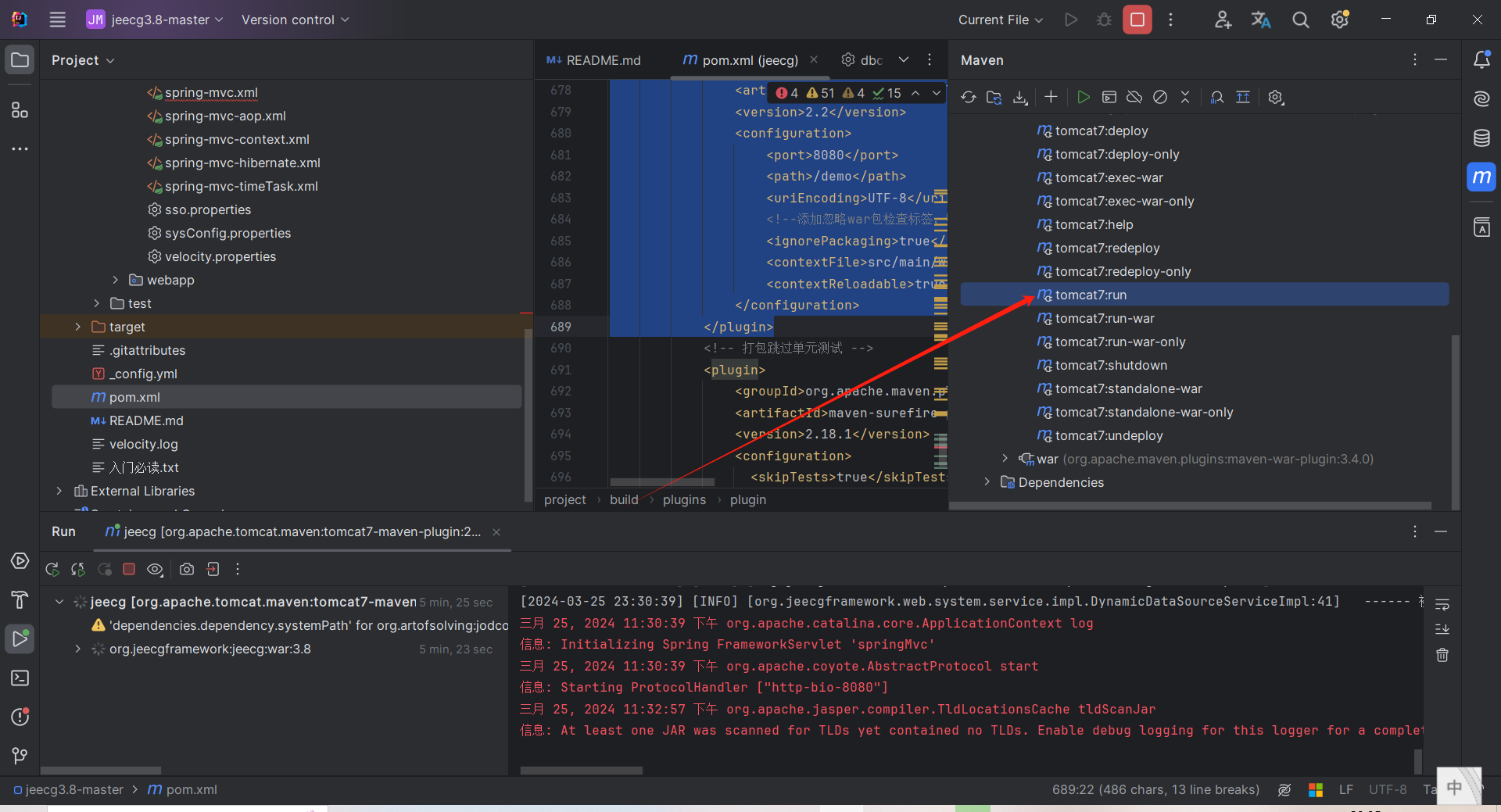
Task: Clear all console output trash icon
Action: [x=1442, y=655]
